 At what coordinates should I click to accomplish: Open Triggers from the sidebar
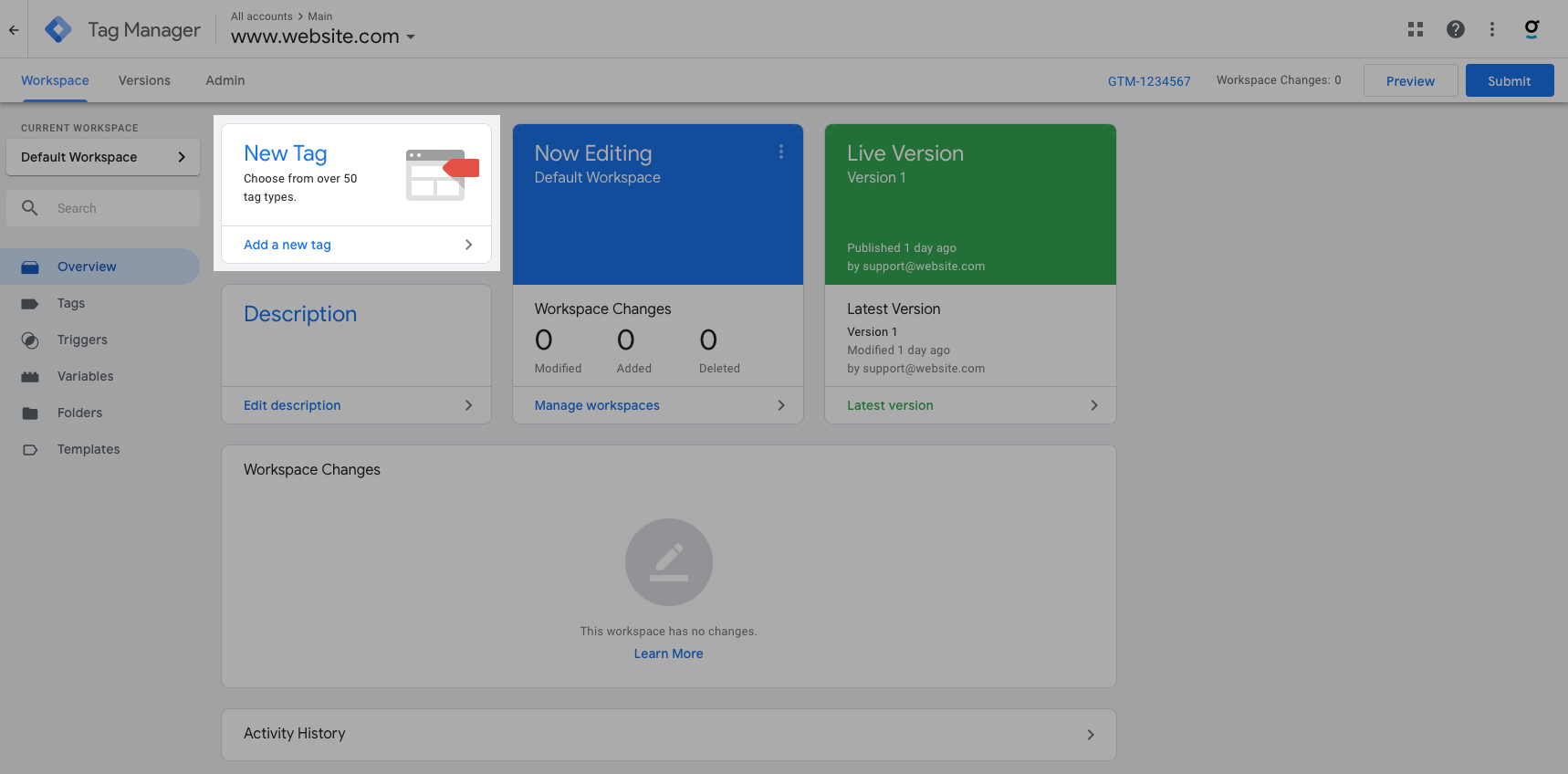[82, 340]
